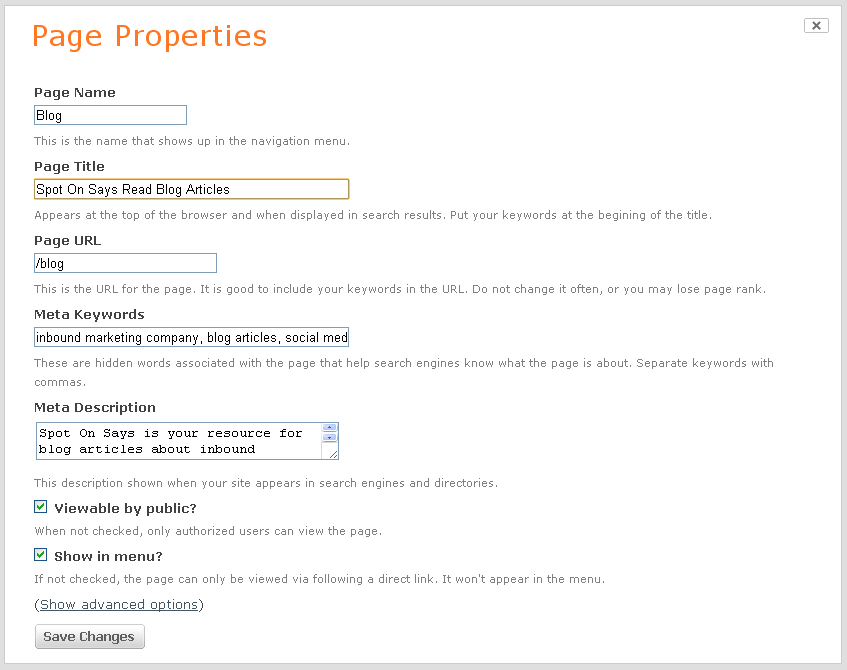Image resolution: width=847 pixels, height=670 pixels.
Task: Click into the Page Title input field
Action: [x=191, y=189]
